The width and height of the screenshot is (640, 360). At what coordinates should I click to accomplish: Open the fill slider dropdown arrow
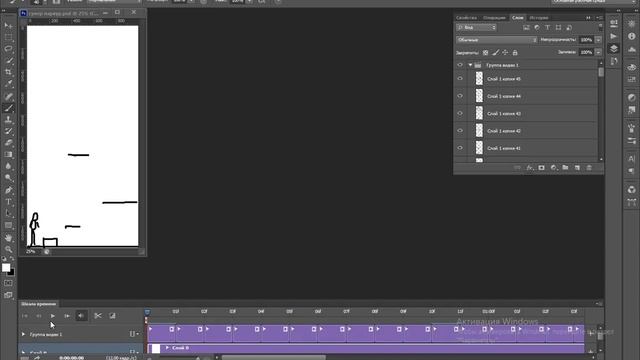coord(598,52)
